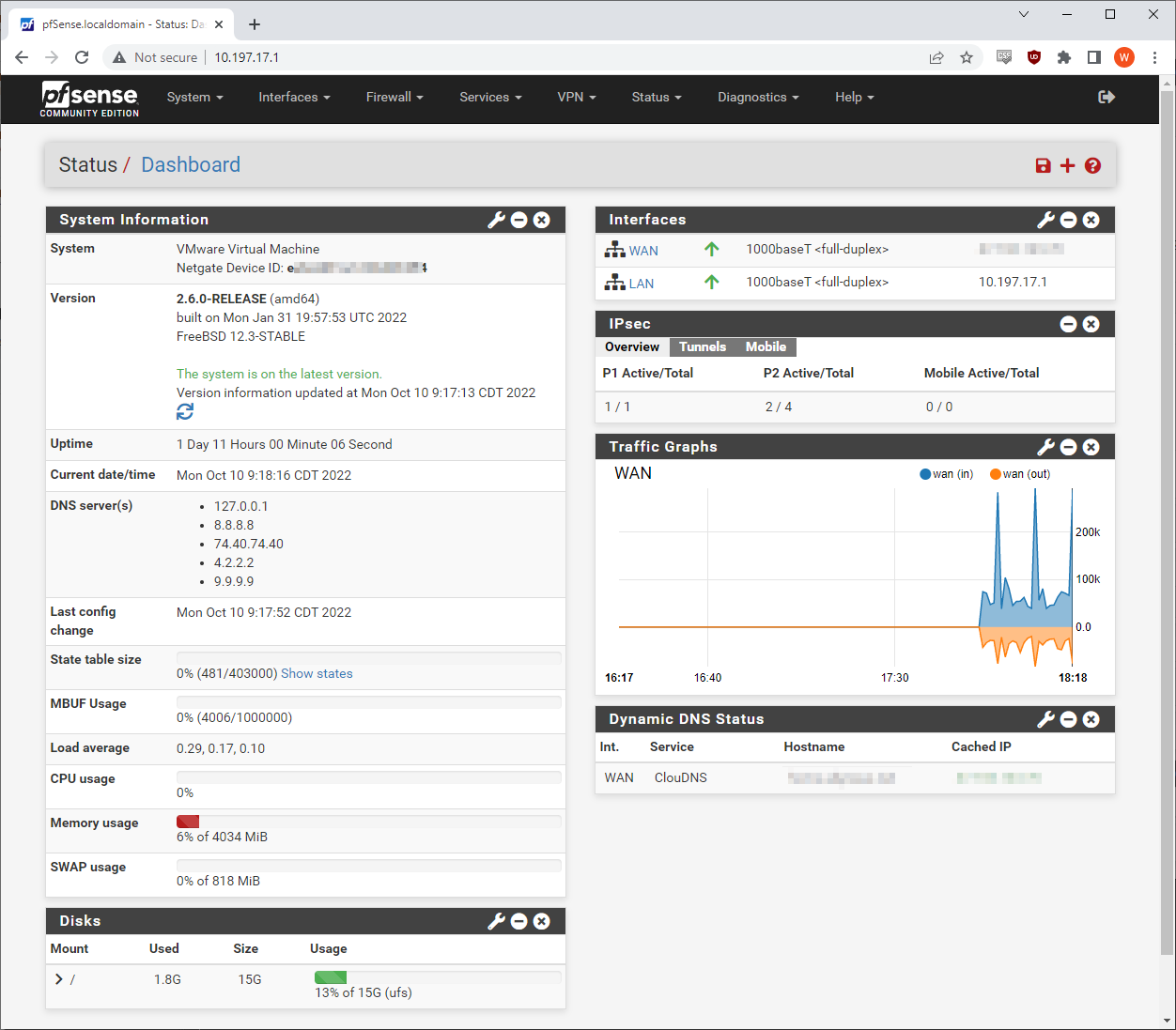Click the LAN IP 10.197.17.1

(1013, 282)
